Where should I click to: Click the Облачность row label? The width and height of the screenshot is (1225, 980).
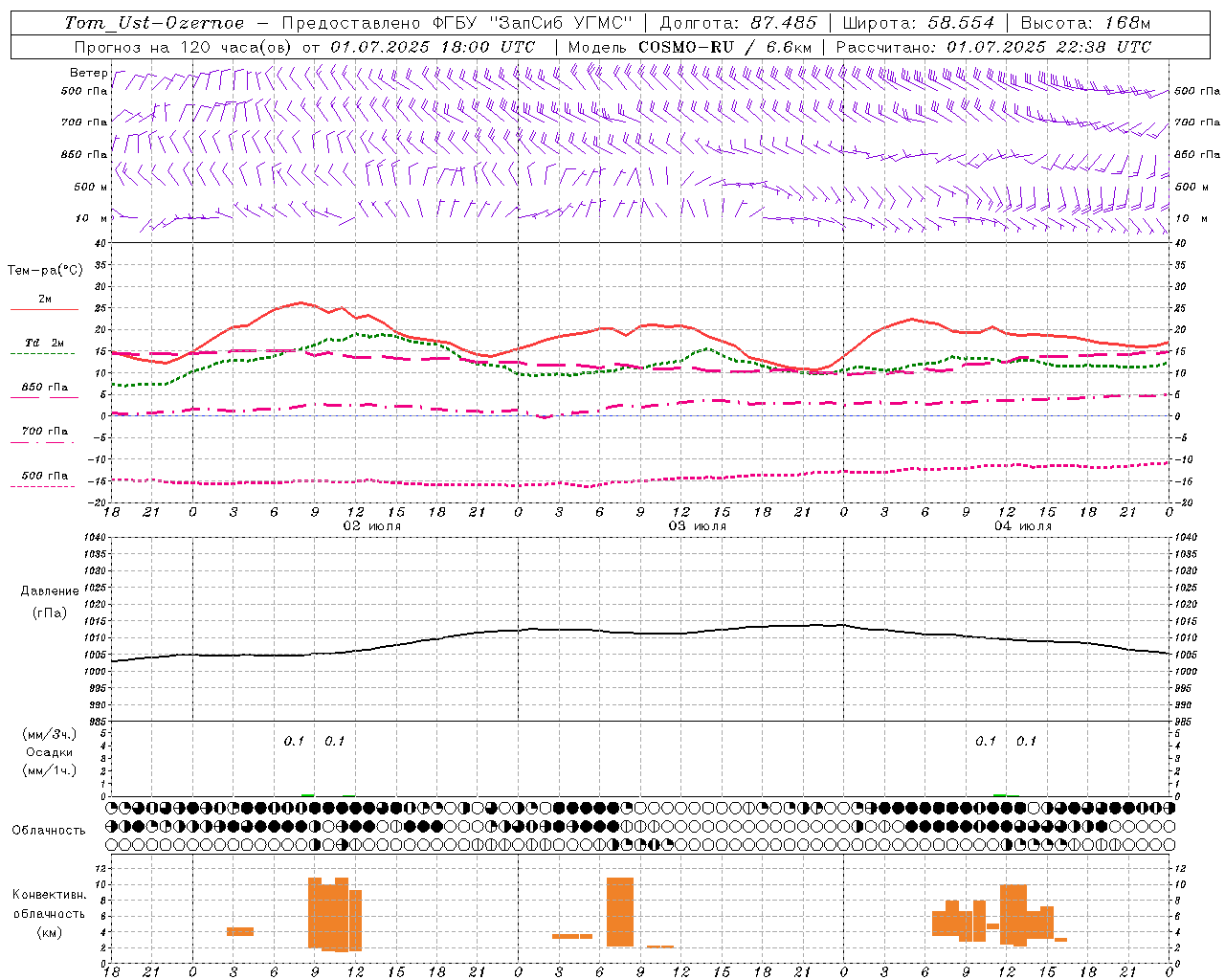coord(49,830)
